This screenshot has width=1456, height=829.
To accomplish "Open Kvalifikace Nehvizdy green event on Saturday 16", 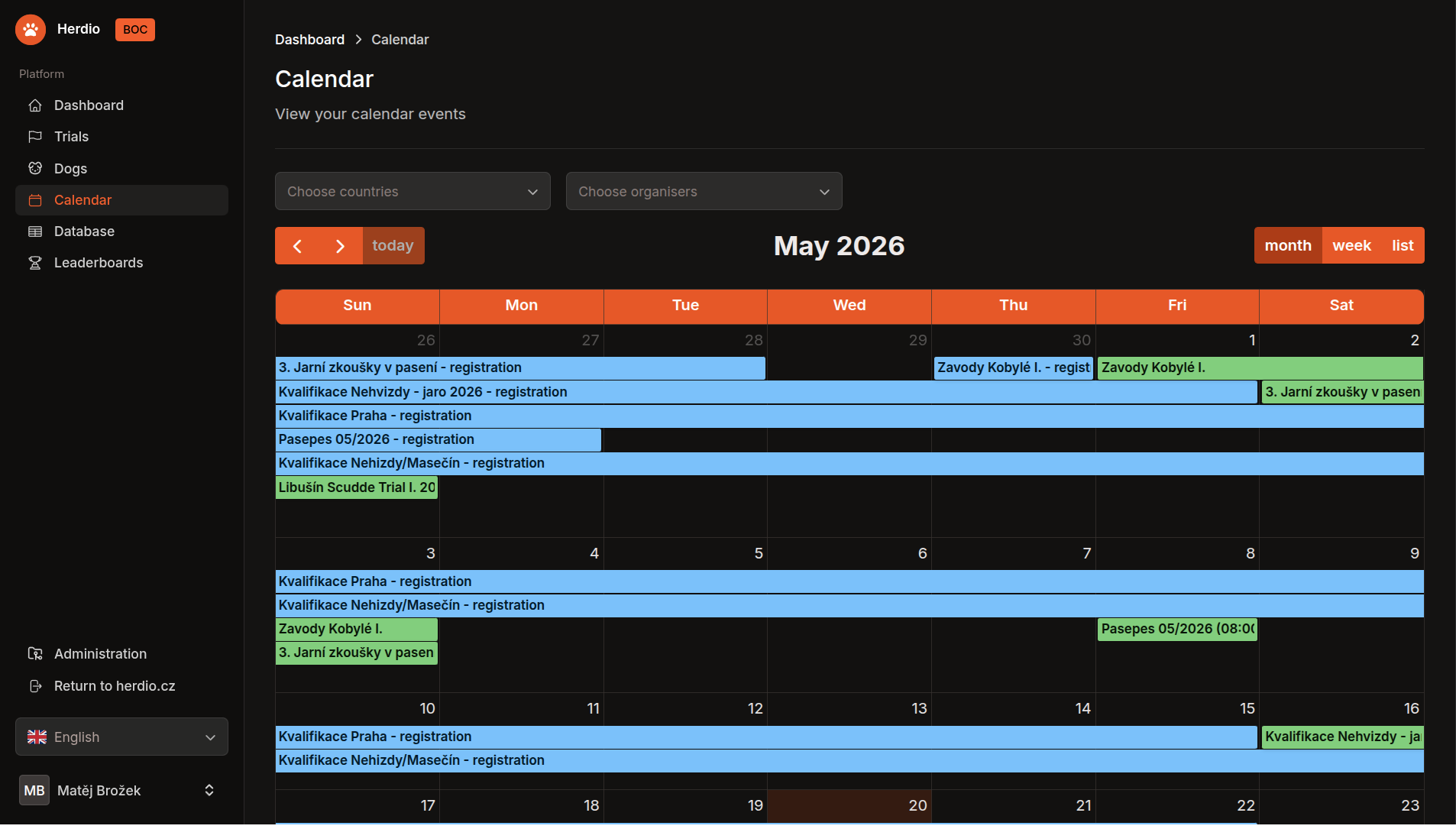I will pyautogui.click(x=1342, y=737).
